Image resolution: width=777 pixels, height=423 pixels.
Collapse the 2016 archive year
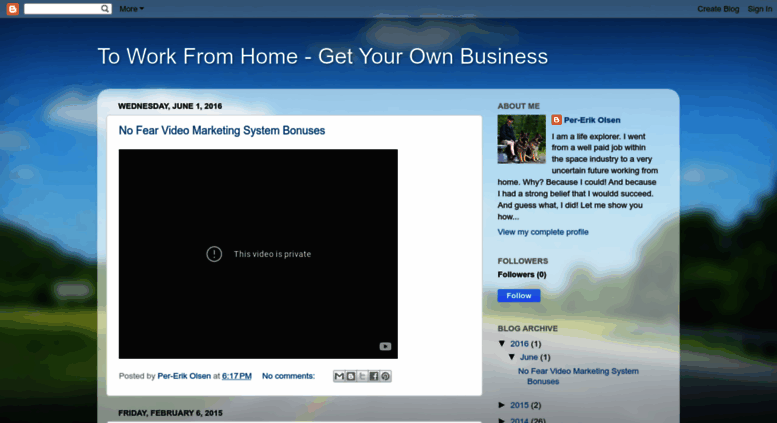point(502,343)
